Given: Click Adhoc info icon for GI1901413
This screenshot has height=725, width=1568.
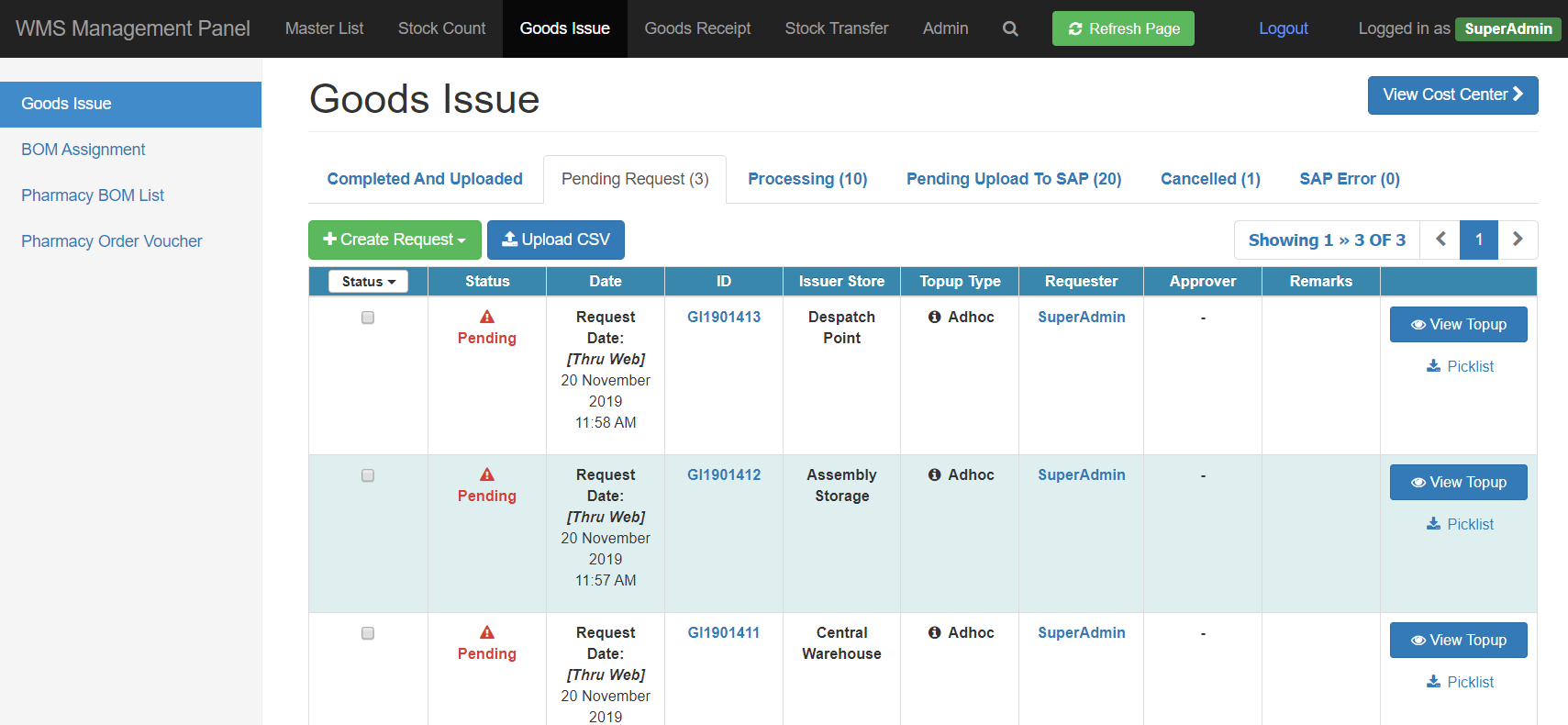Looking at the screenshot, I should click(934, 317).
